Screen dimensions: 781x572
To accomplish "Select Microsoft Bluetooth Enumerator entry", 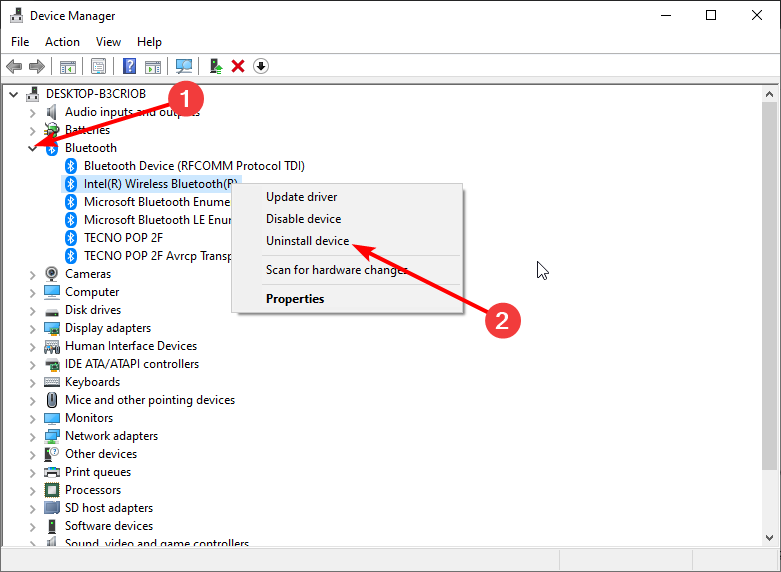I will coord(157,202).
